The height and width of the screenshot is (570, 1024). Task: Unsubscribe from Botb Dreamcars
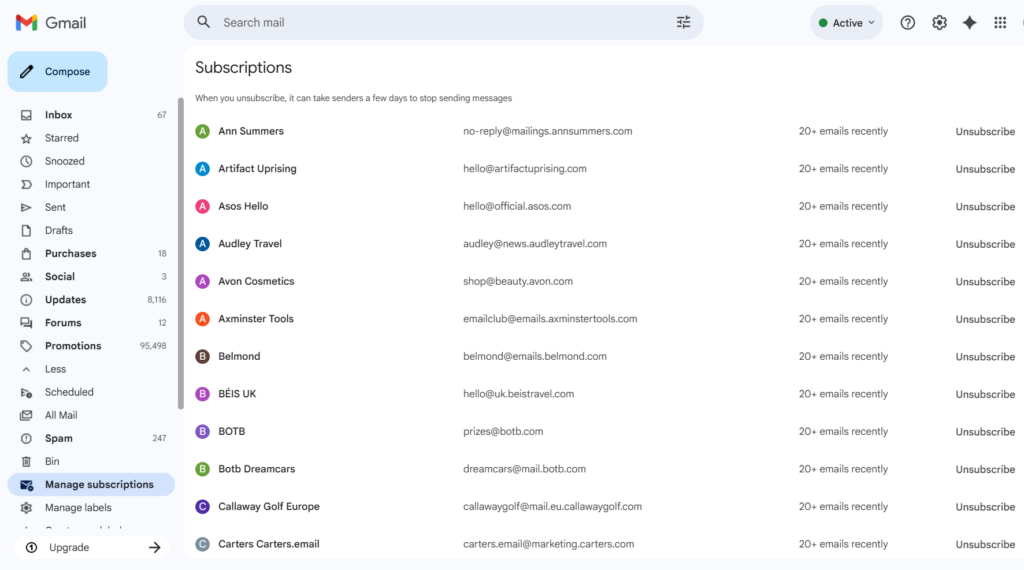click(985, 469)
